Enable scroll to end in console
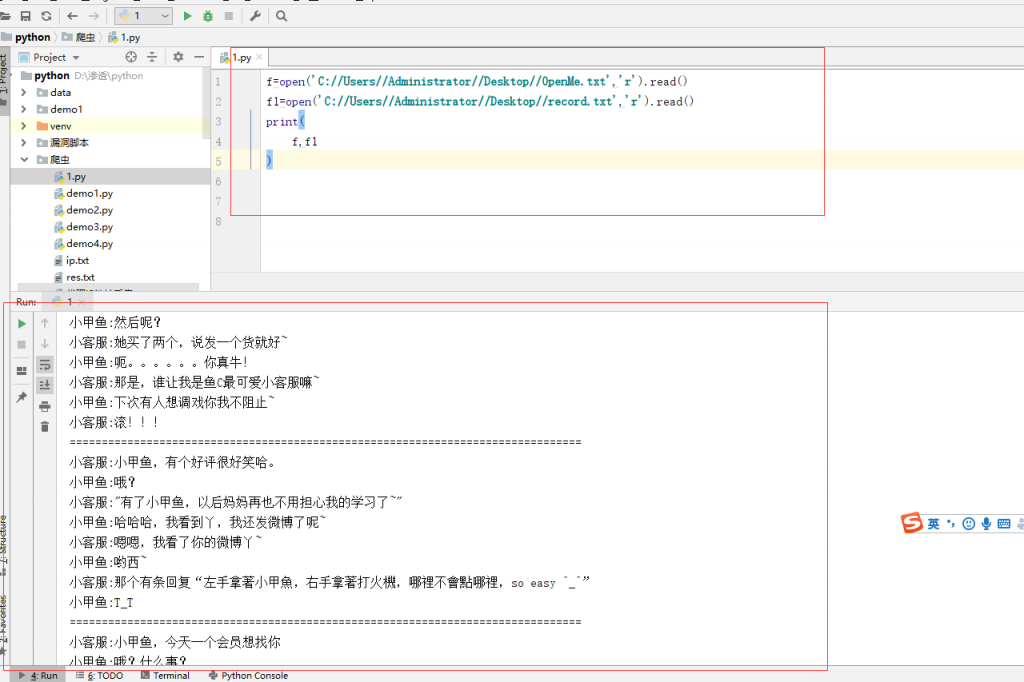This screenshot has width=1024, height=682. tap(45, 385)
